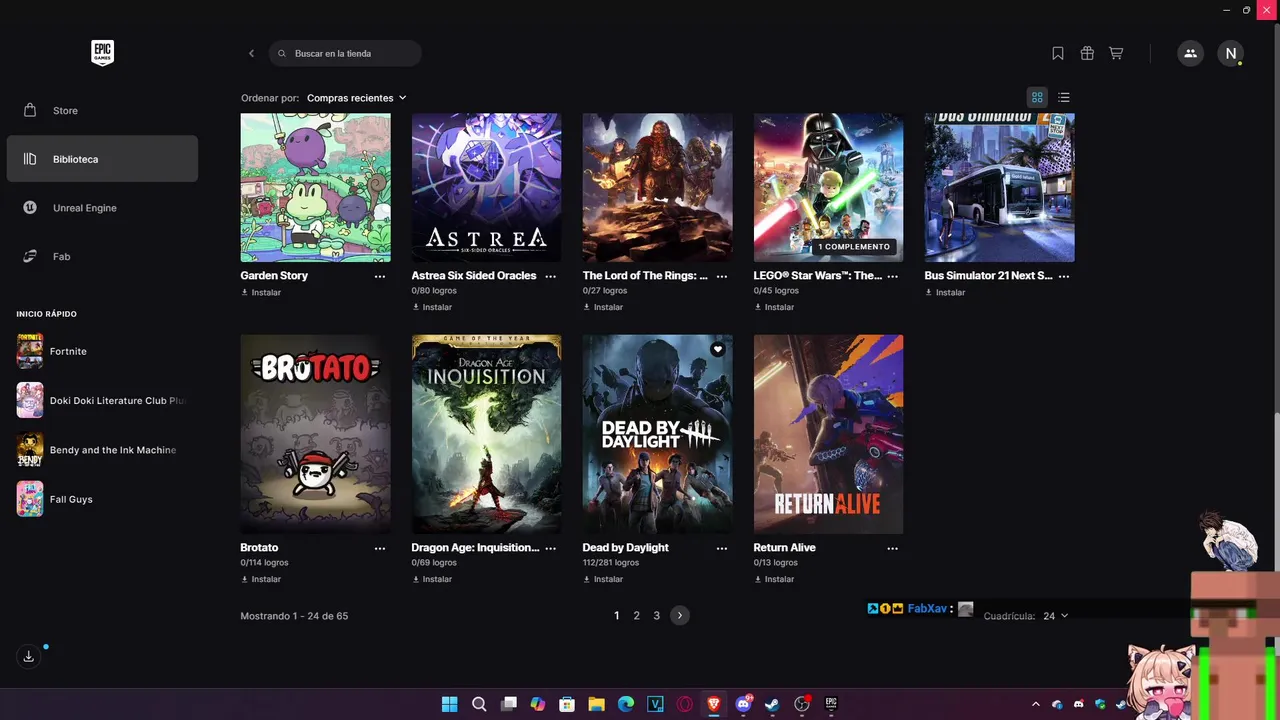Switch to grid view layout
Image resolution: width=1280 pixels, height=720 pixels.
pos(1037,97)
